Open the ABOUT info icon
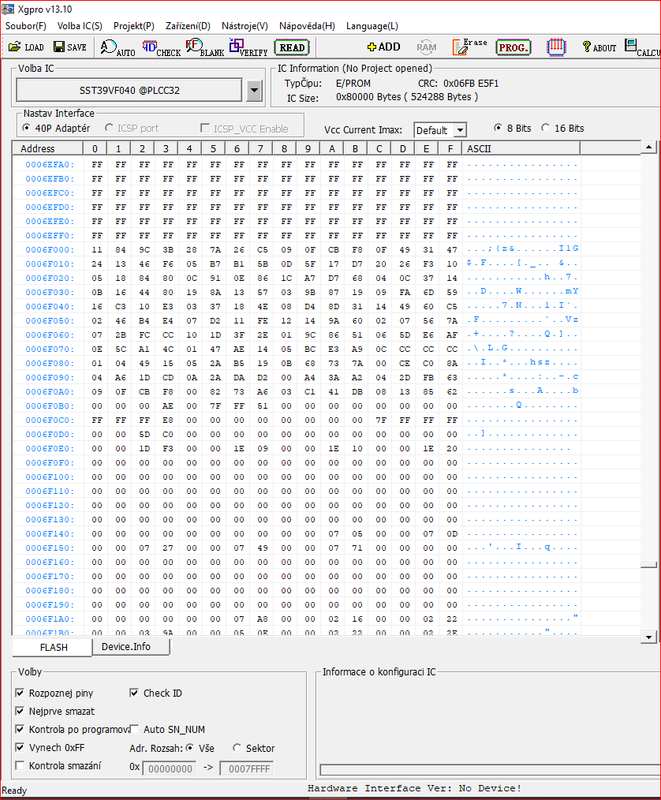 [599, 47]
